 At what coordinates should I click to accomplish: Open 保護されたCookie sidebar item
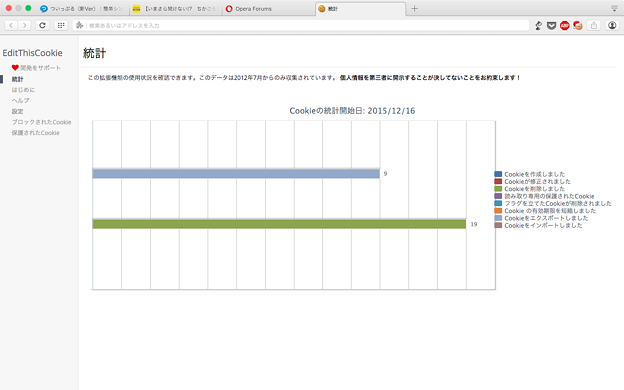coord(35,133)
